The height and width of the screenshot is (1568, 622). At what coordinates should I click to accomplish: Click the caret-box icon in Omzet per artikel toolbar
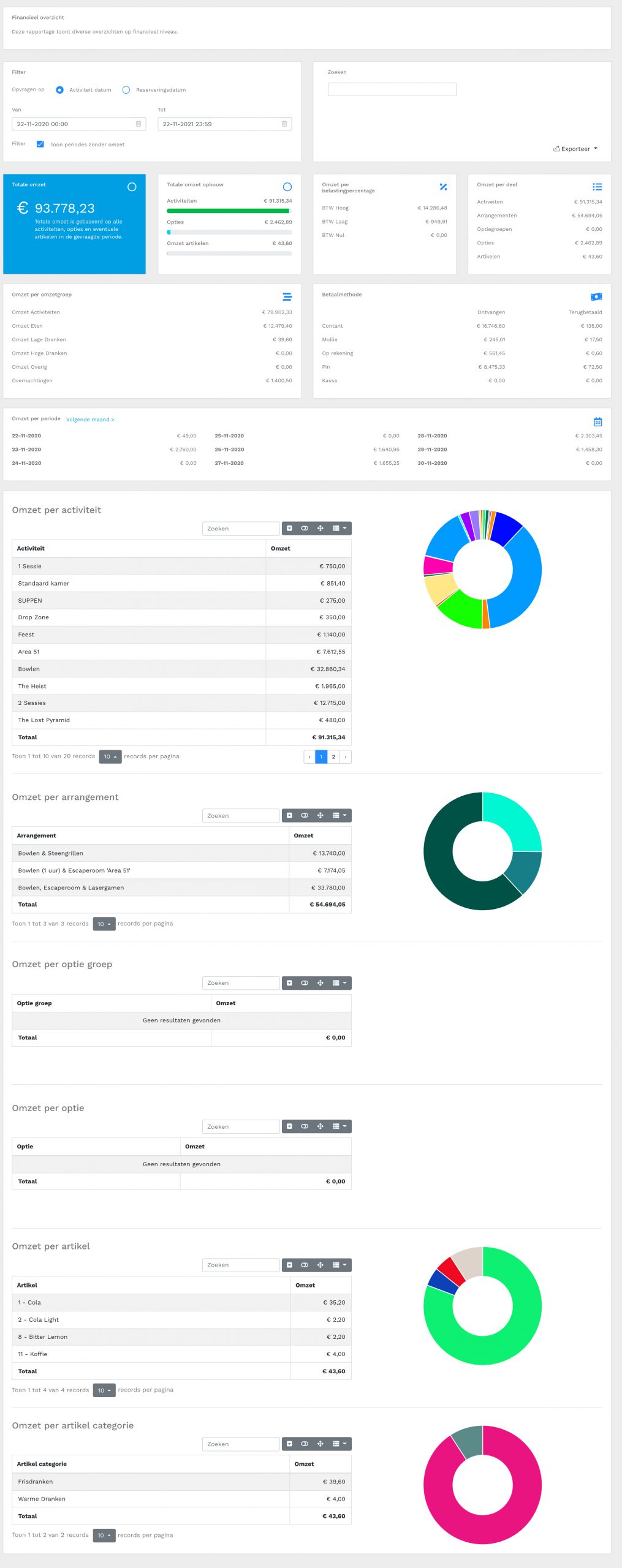[x=289, y=1265]
